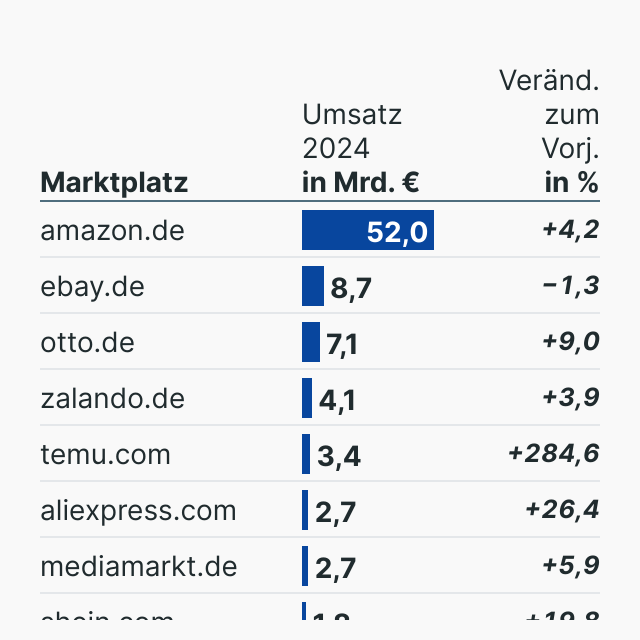Click the +4,2 change value for amazon.de
Screen dimensions: 640x640
[570, 231]
